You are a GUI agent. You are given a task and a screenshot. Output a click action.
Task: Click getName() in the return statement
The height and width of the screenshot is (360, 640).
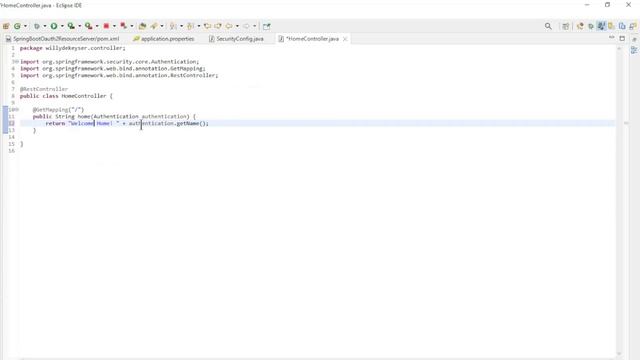coord(191,123)
